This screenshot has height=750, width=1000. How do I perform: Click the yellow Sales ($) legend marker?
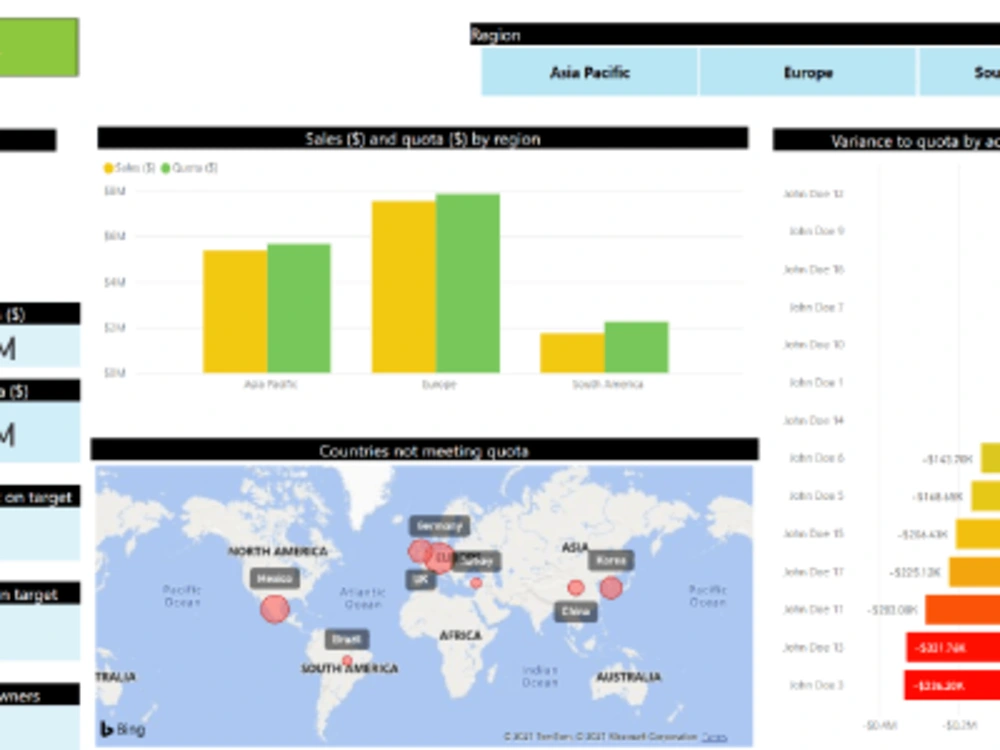click(x=109, y=167)
